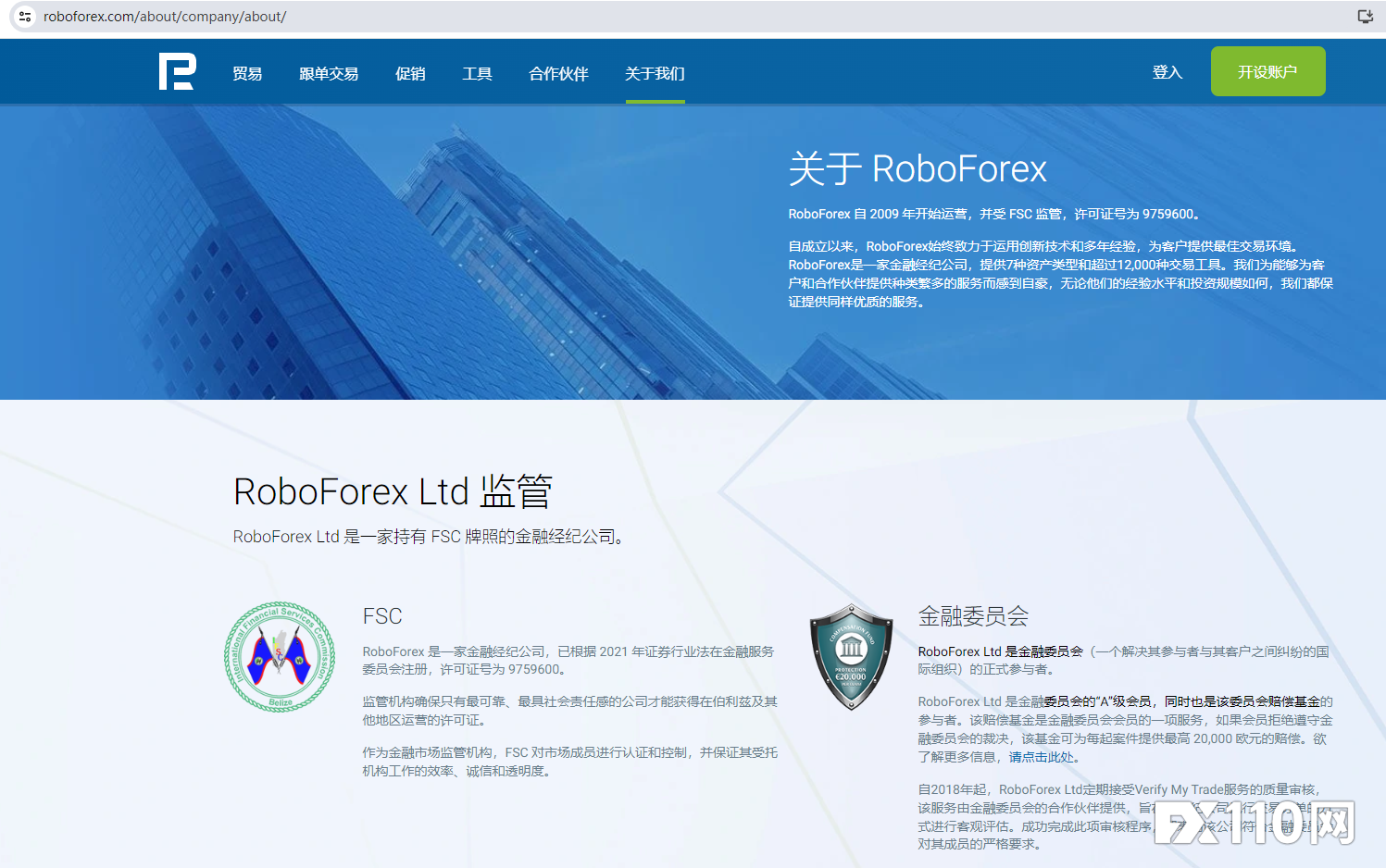1386x868 pixels.
Task: Open the 合作伙伴 menu
Action: pyautogui.click(x=558, y=74)
